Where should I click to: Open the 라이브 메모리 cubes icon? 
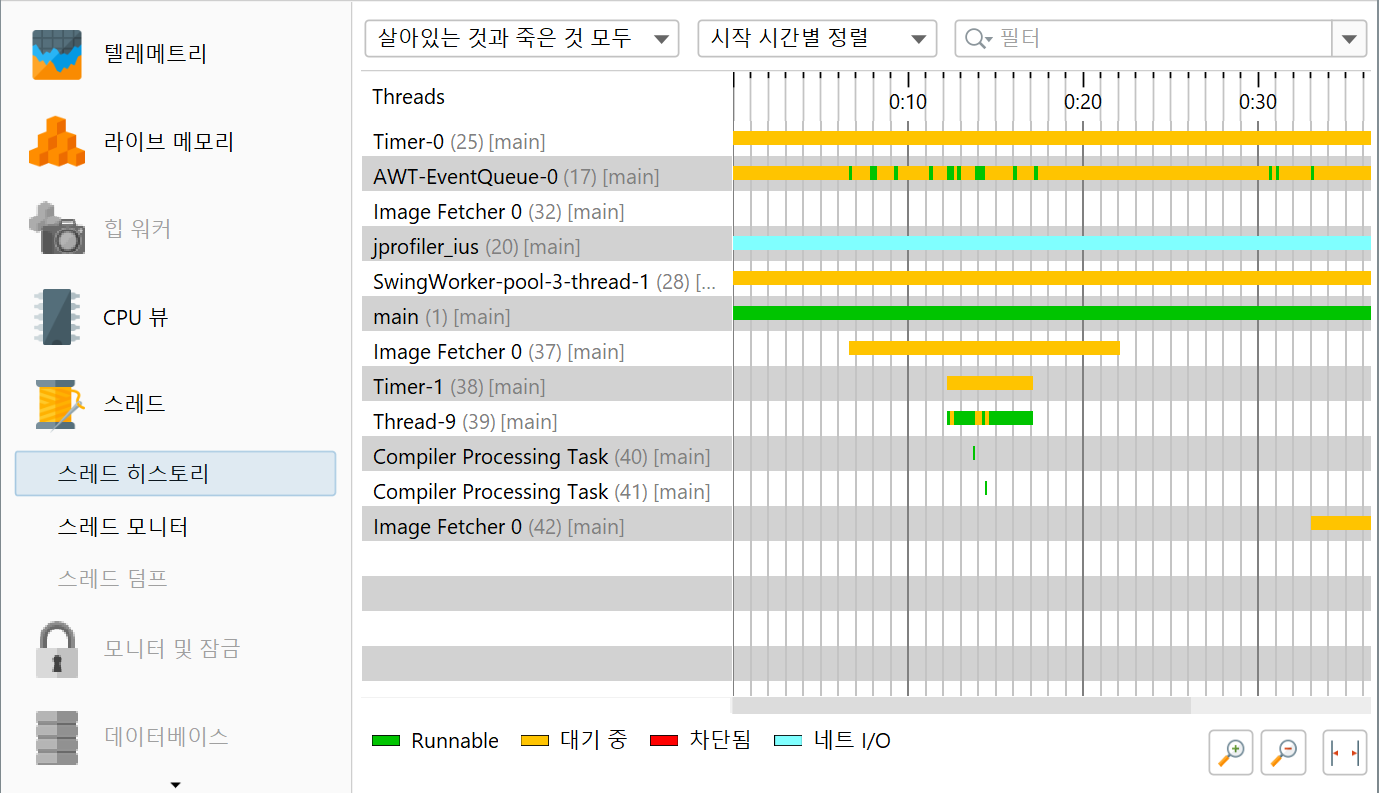58,141
